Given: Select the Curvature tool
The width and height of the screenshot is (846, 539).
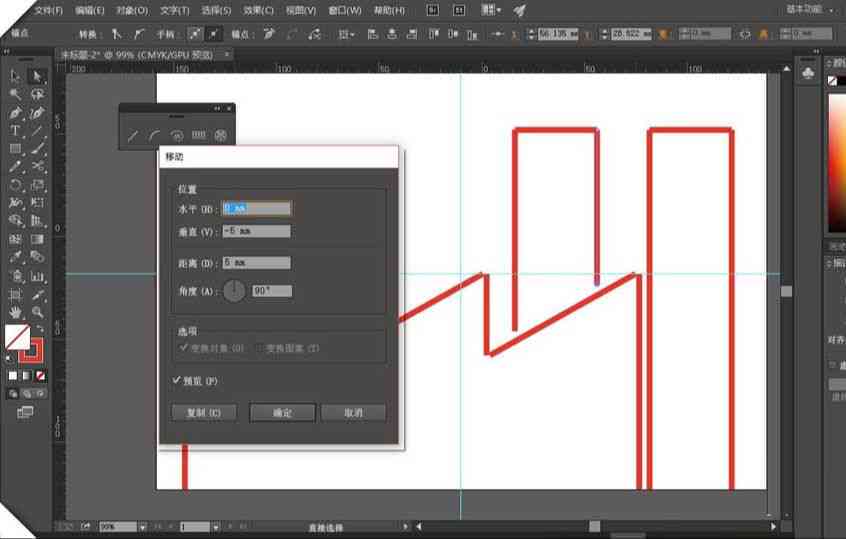Looking at the screenshot, I should pyautogui.click(x=37, y=113).
